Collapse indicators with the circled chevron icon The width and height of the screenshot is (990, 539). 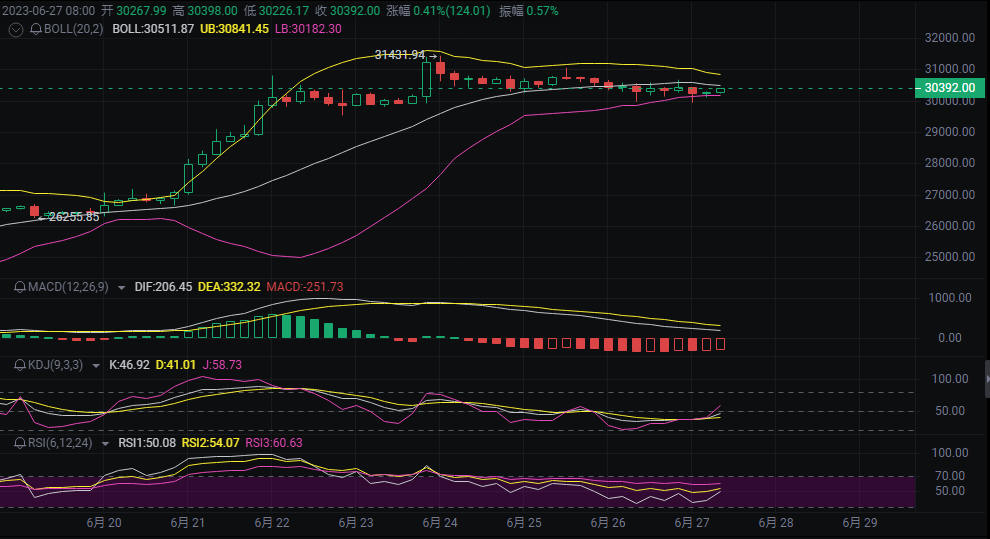[x=16, y=30]
